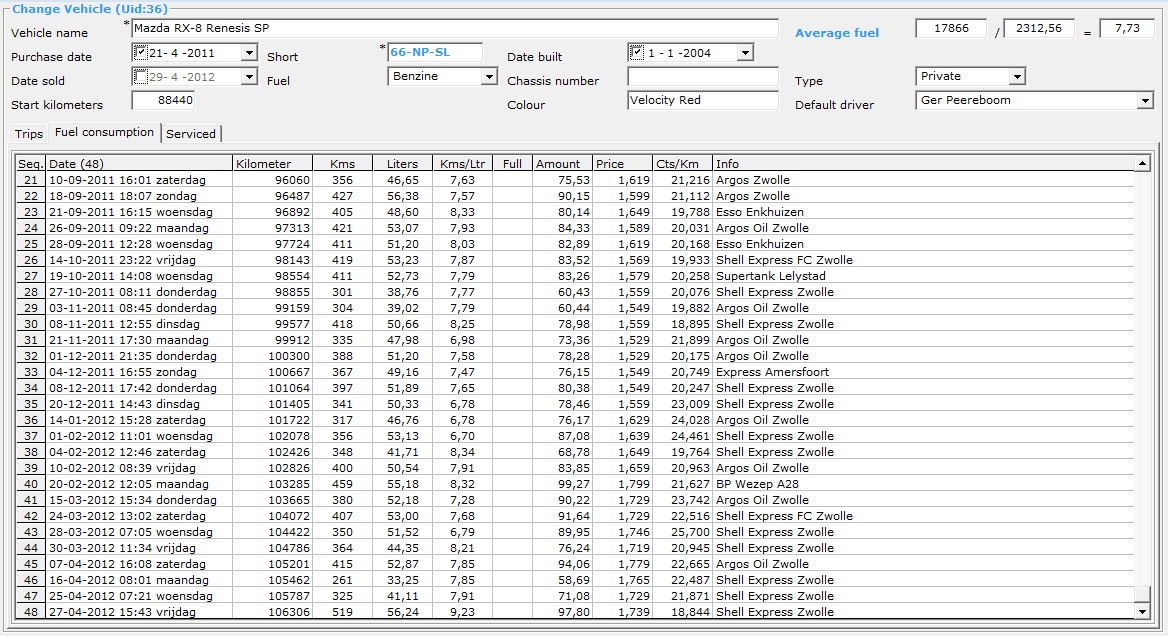Click Kms cell 459

click(342, 484)
